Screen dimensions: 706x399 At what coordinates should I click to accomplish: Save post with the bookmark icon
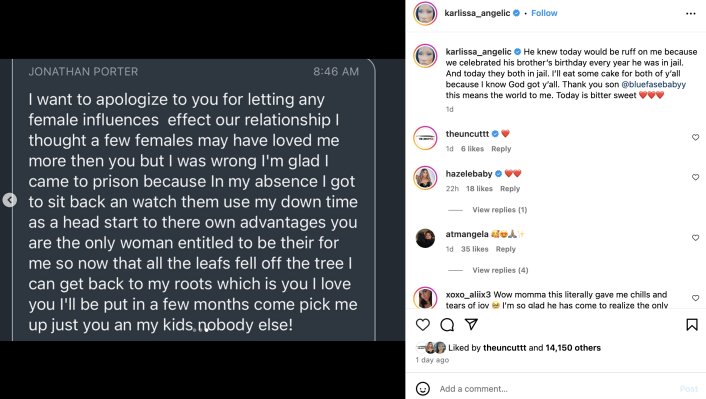692,325
